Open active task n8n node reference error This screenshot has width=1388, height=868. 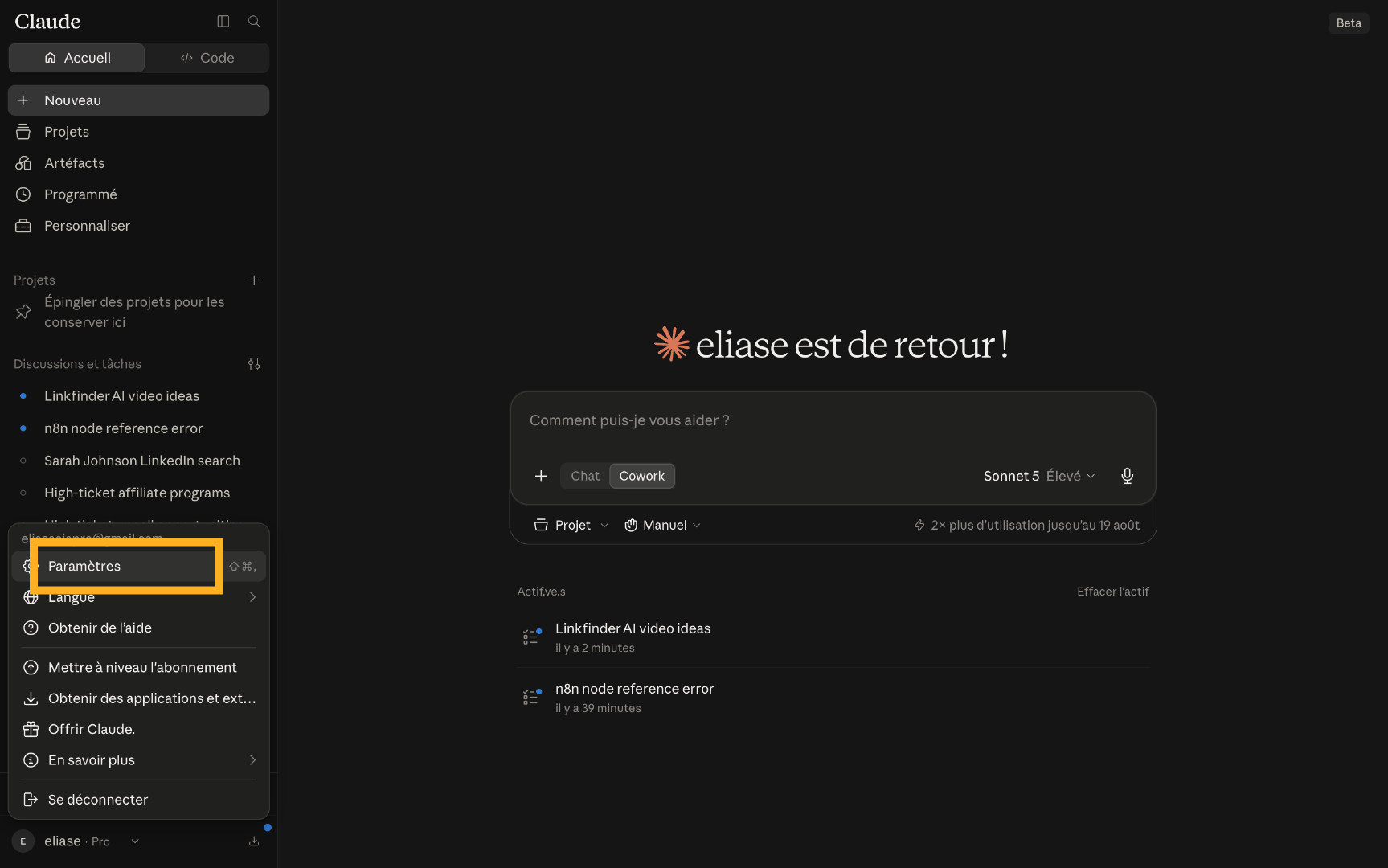pyautogui.click(x=833, y=698)
